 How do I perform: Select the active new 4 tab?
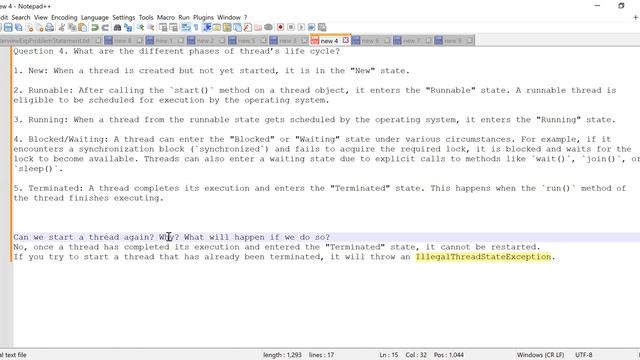point(329,40)
